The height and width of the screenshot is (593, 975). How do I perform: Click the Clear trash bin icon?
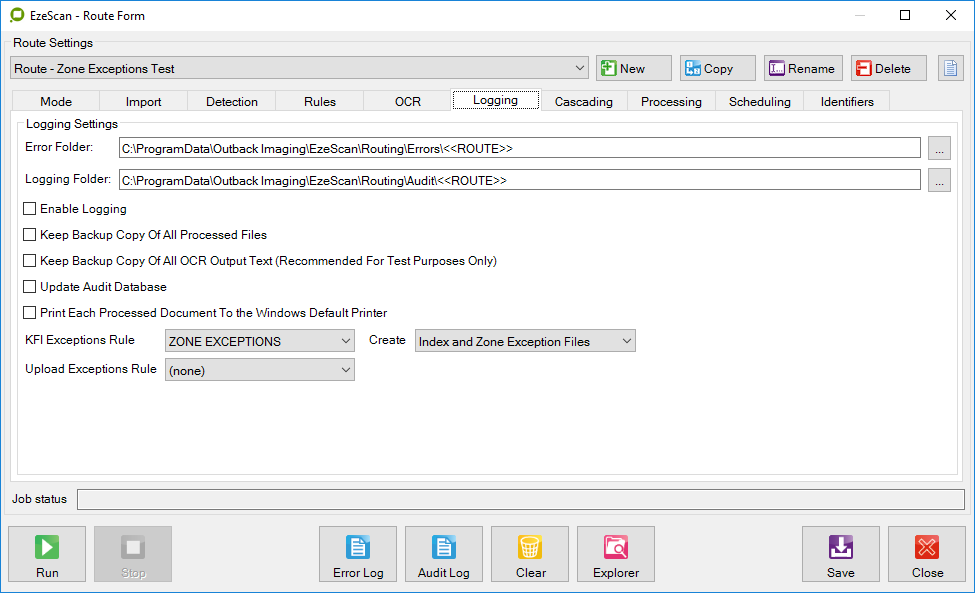(x=530, y=554)
